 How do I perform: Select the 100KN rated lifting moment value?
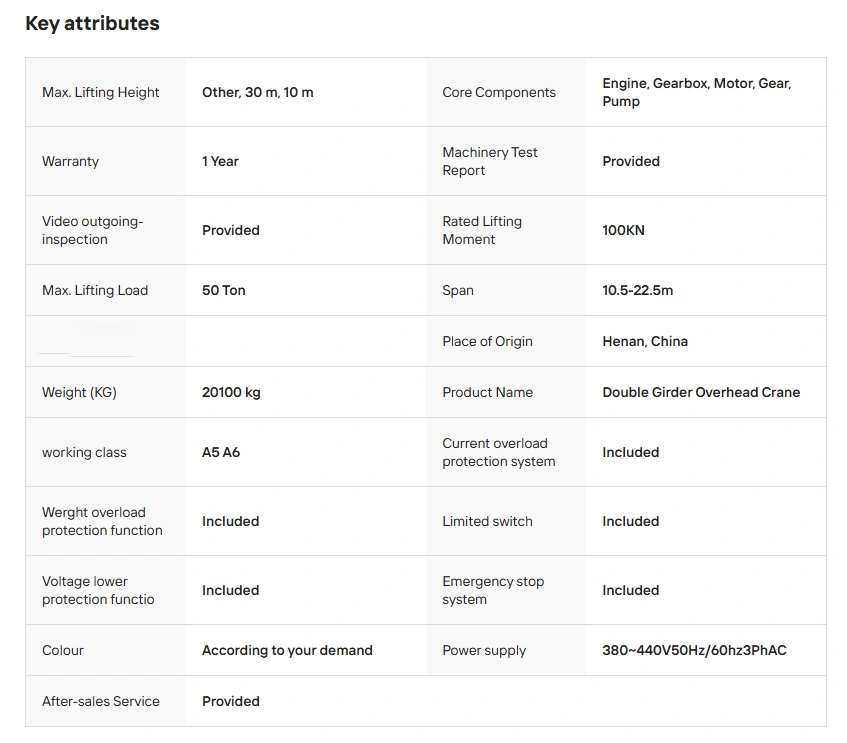click(x=623, y=230)
